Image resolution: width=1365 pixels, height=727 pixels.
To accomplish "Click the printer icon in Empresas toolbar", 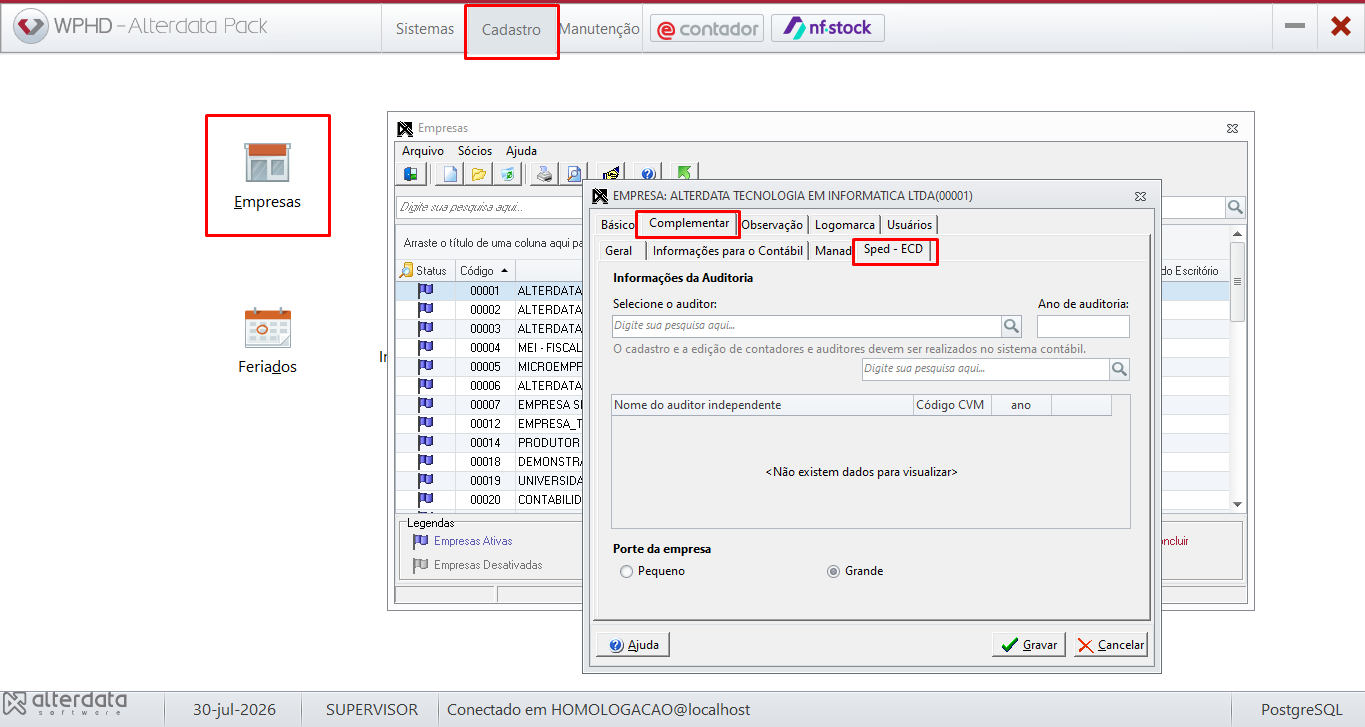I will [x=544, y=174].
